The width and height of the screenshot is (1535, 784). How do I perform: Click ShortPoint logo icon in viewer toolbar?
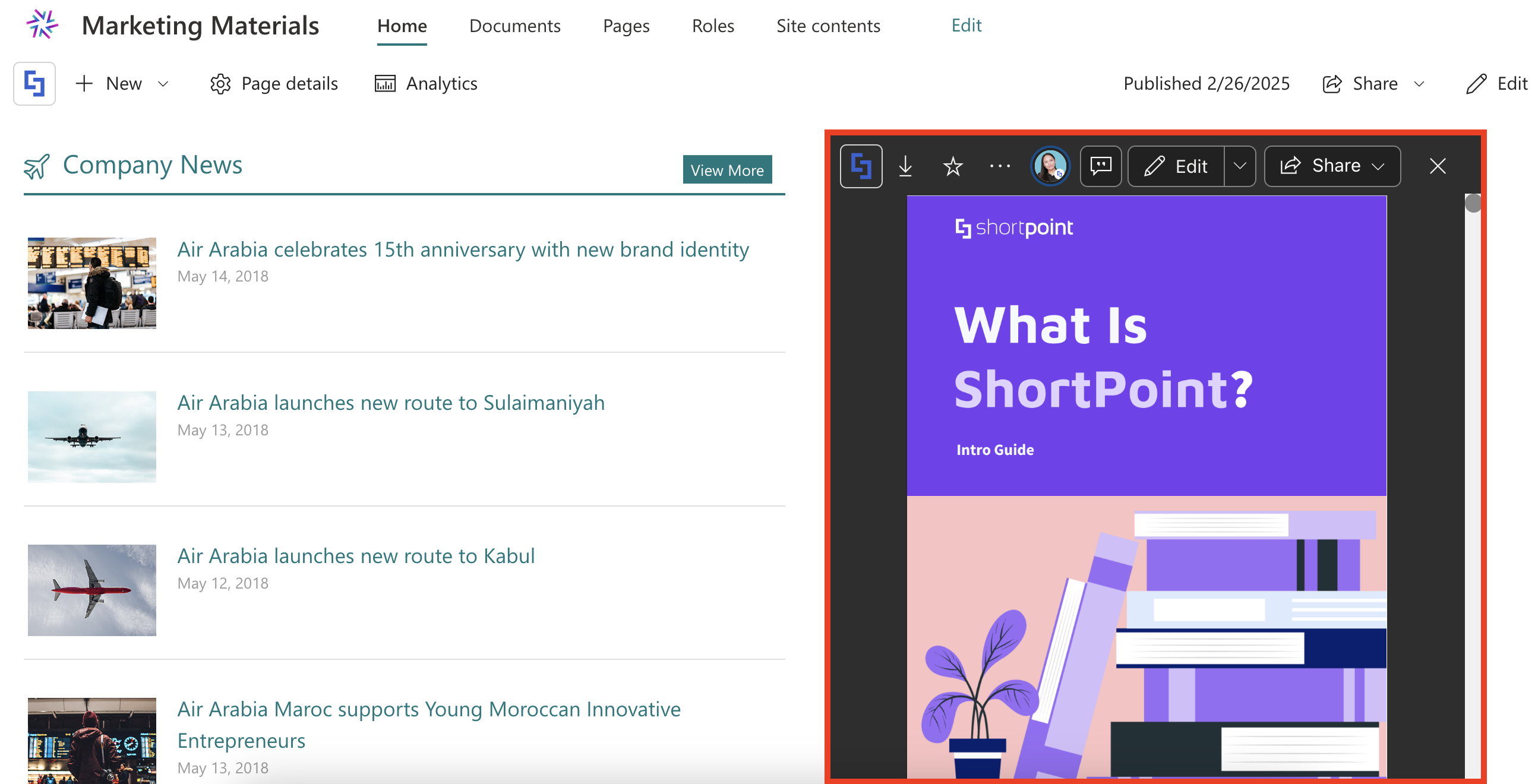click(x=861, y=166)
